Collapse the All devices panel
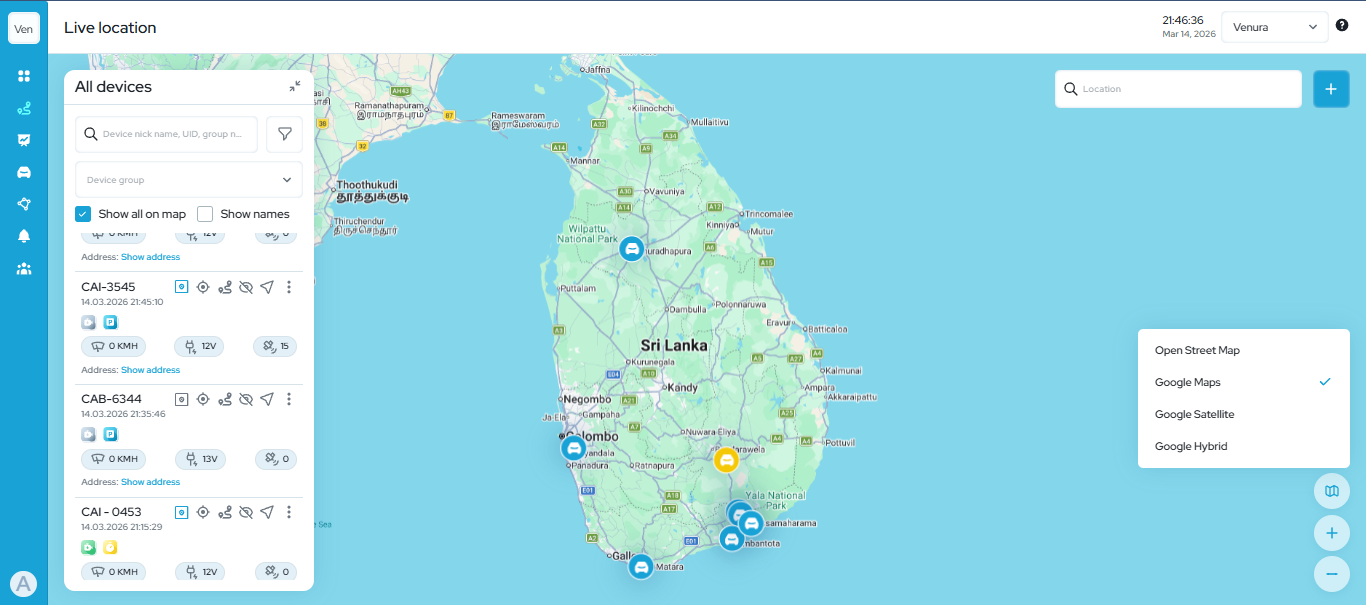This screenshot has height=605, width=1366. click(295, 87)
